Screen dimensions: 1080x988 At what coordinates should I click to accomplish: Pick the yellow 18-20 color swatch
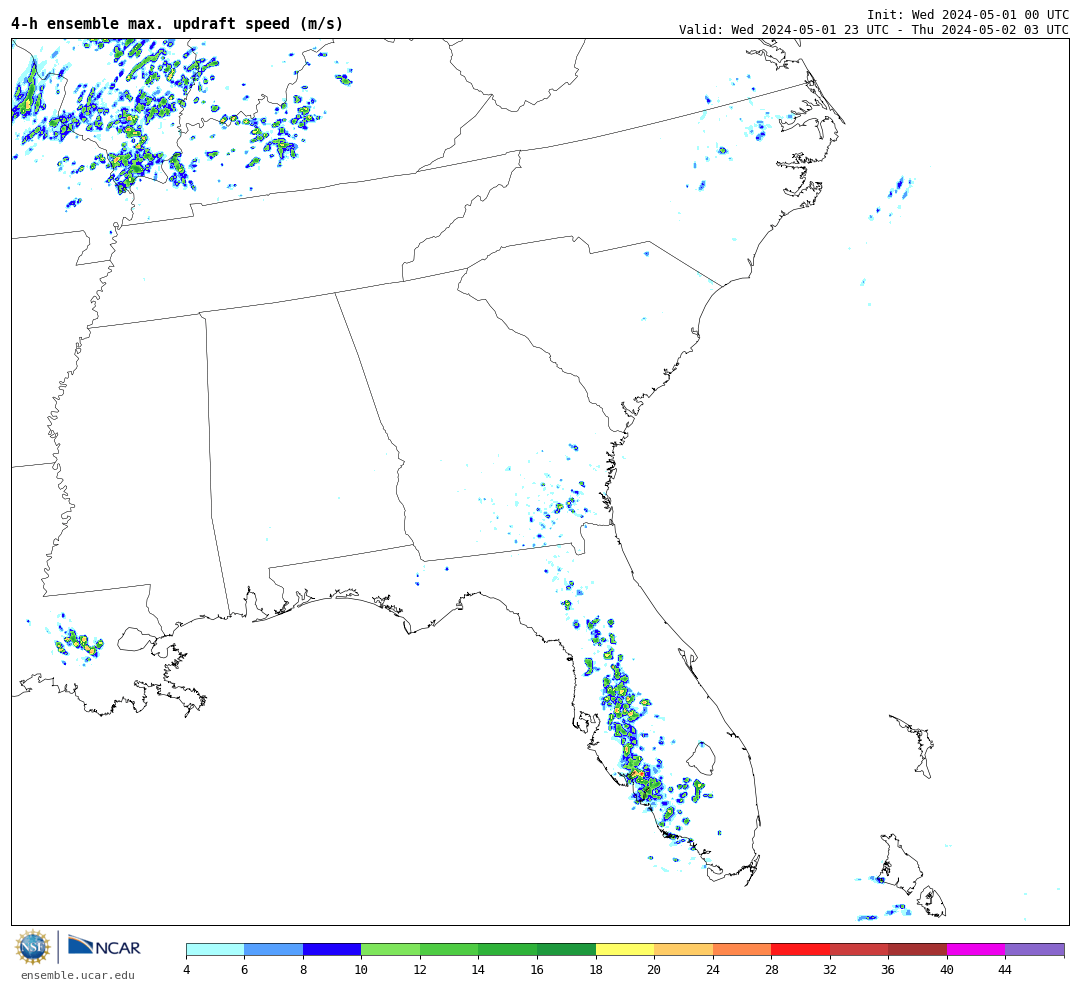point(625,949)
